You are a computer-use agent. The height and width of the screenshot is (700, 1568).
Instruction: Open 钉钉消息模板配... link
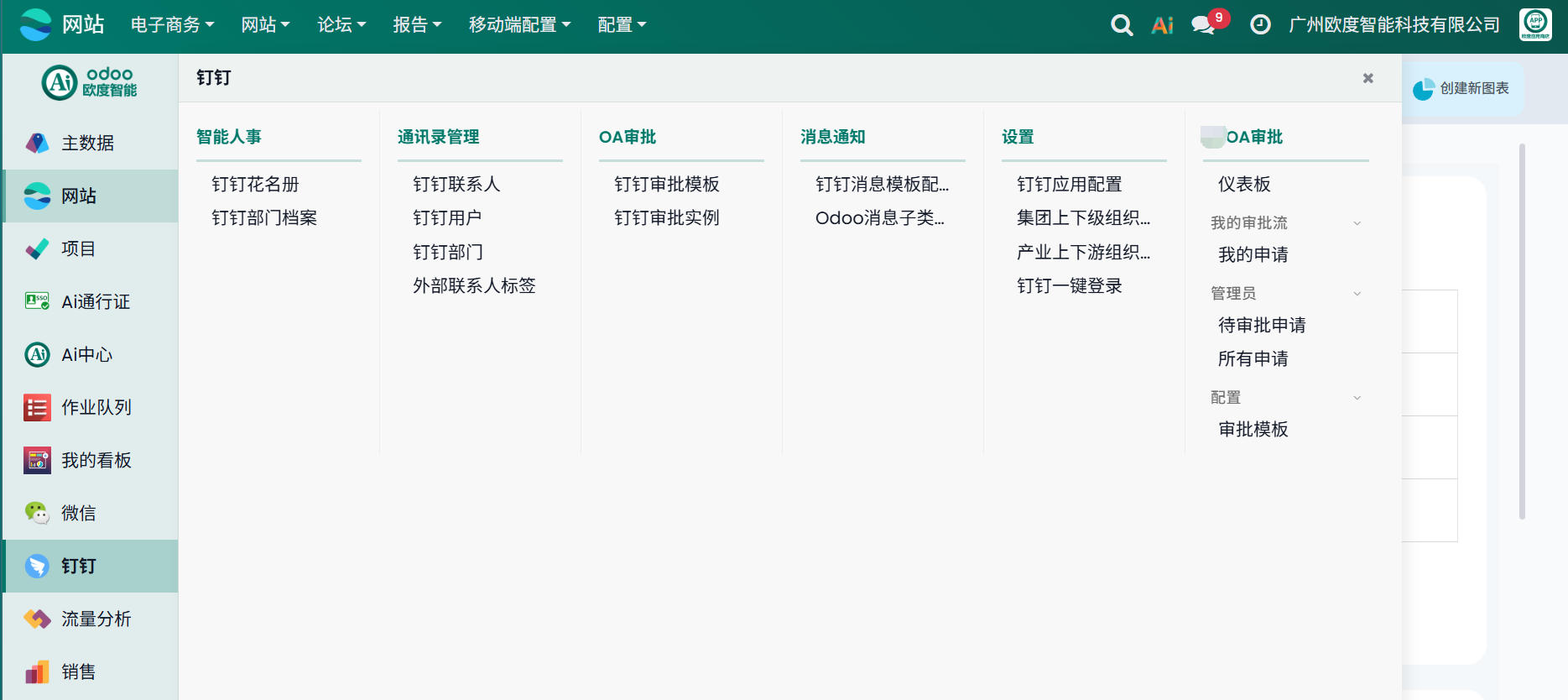(x=882, y=184)
